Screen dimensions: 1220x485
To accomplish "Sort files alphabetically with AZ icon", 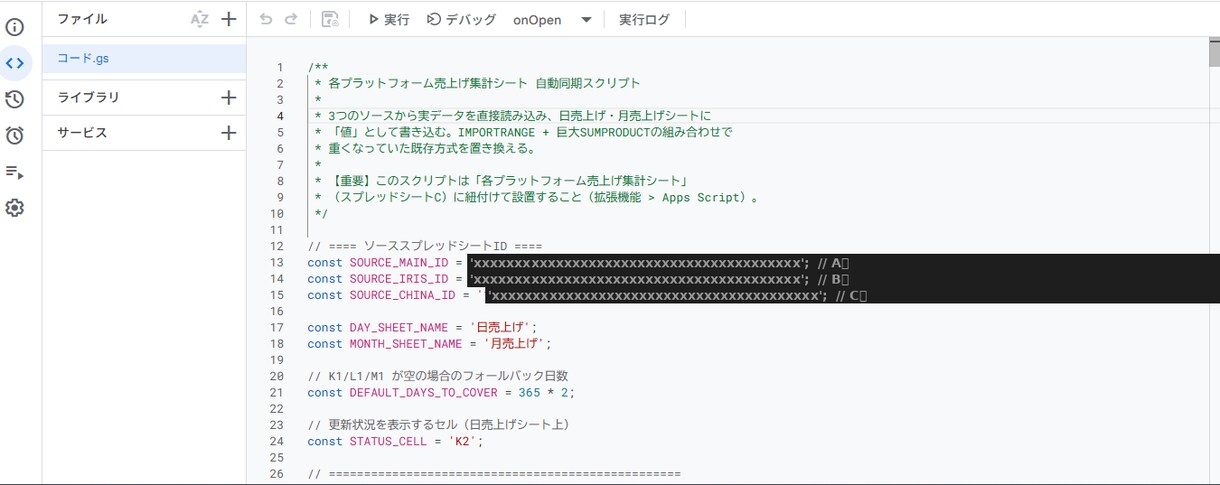I will coord(199,19).
